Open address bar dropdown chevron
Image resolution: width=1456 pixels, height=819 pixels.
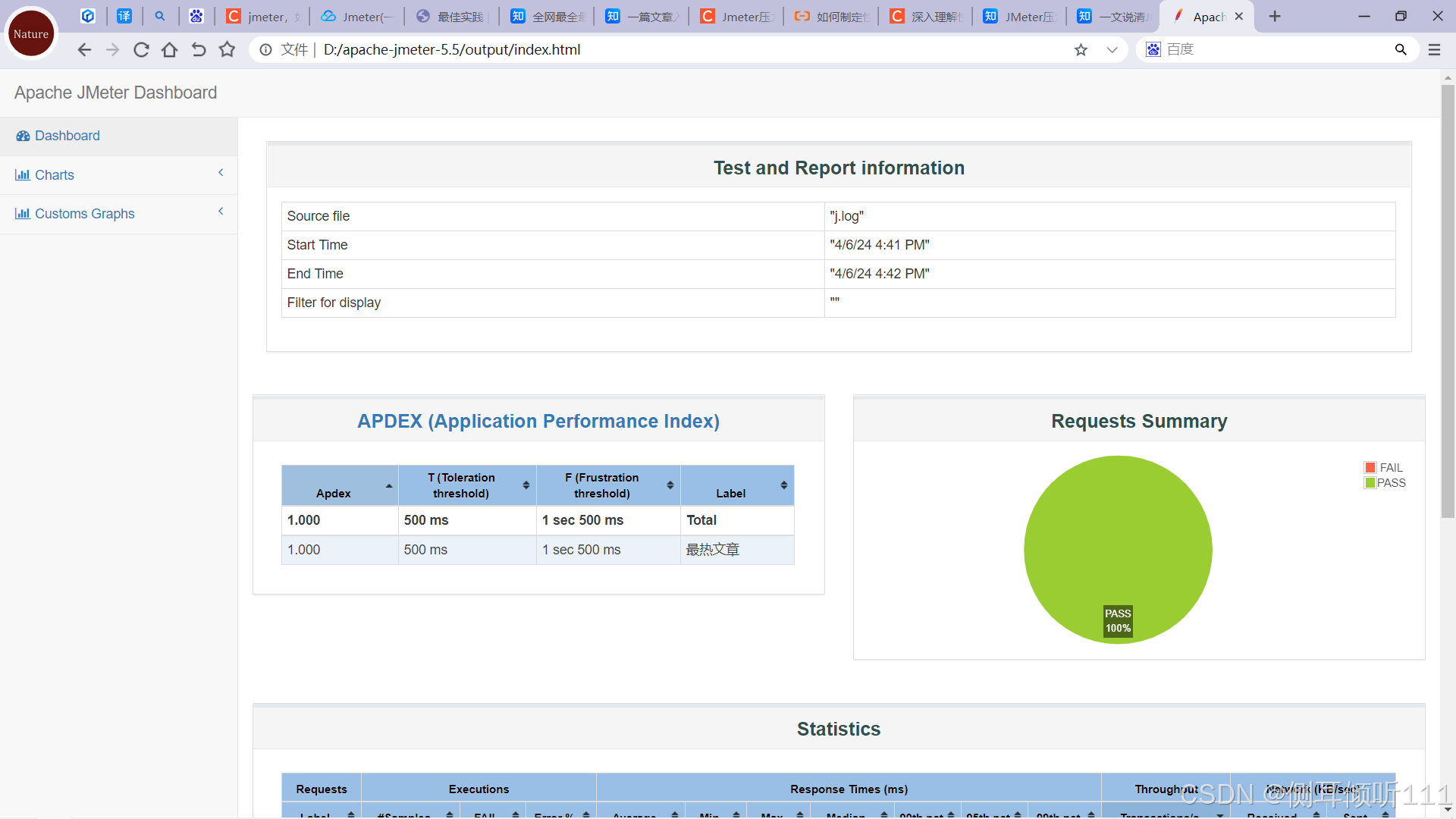coord(1112,50)
